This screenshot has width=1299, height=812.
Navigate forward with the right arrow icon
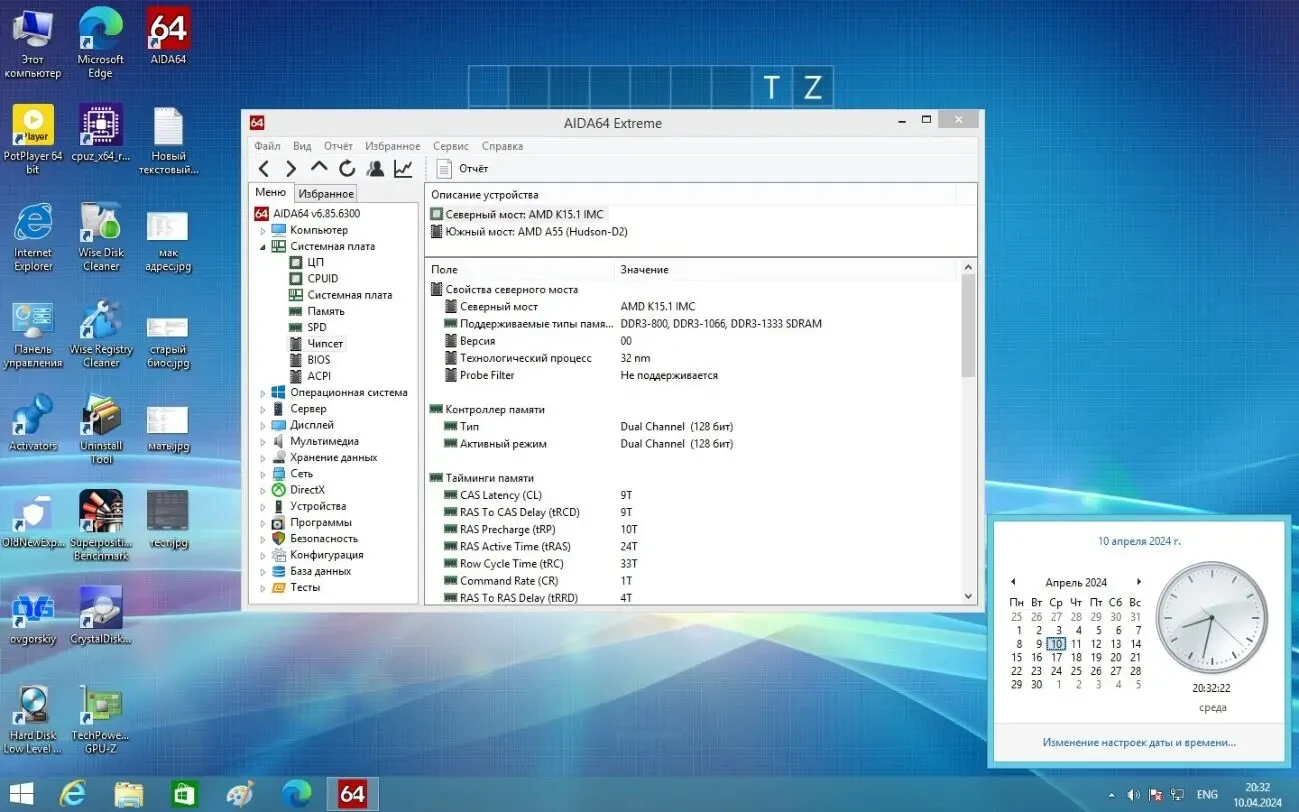[x=290, y=168]
